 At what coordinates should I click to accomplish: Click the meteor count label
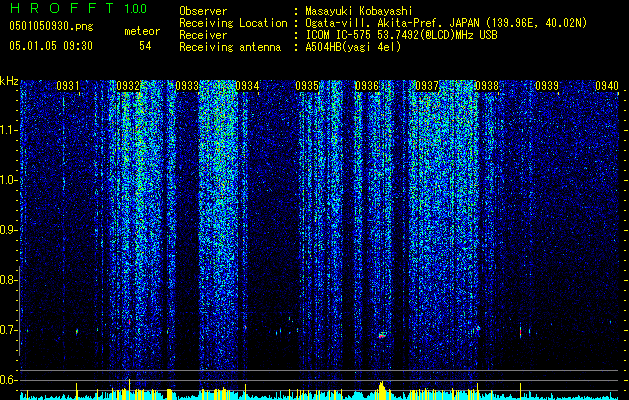[x=142, y=31]
